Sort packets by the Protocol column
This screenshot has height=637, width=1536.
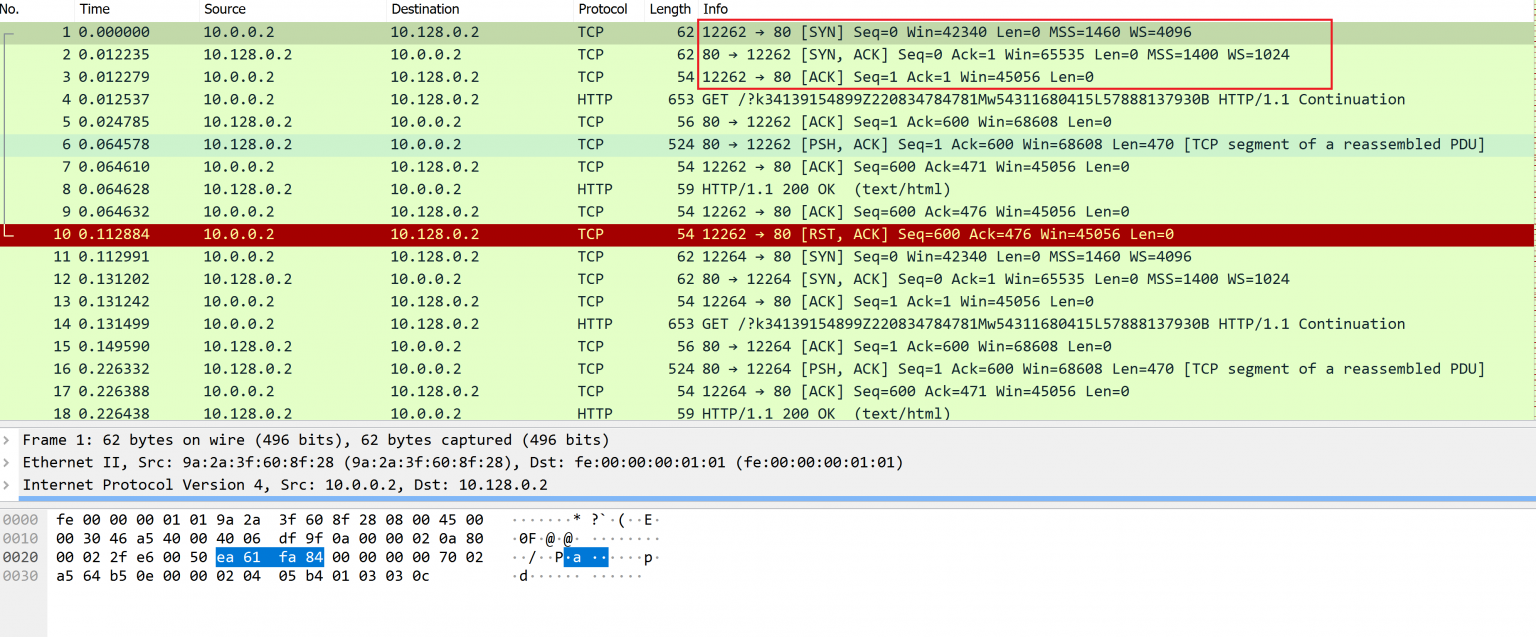(x=604, y=9)
